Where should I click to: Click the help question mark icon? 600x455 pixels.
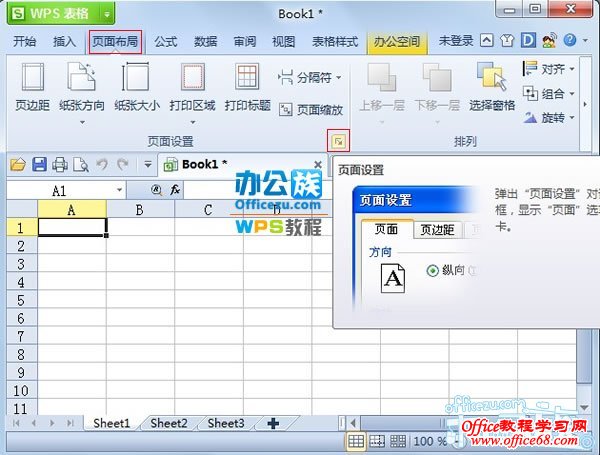(570, 40)
